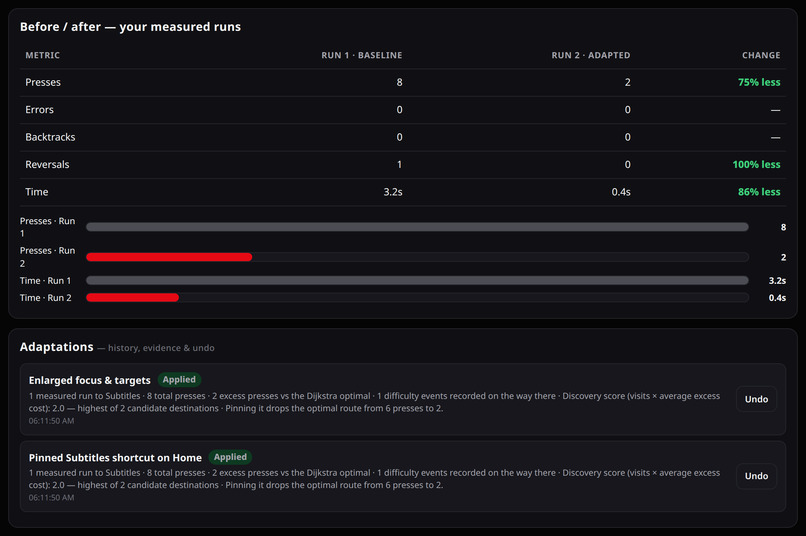Click timestamp under Pinned Subtitles shortcut
The height and width of the screenshot is (536, 806).
[x=51, y=497]
